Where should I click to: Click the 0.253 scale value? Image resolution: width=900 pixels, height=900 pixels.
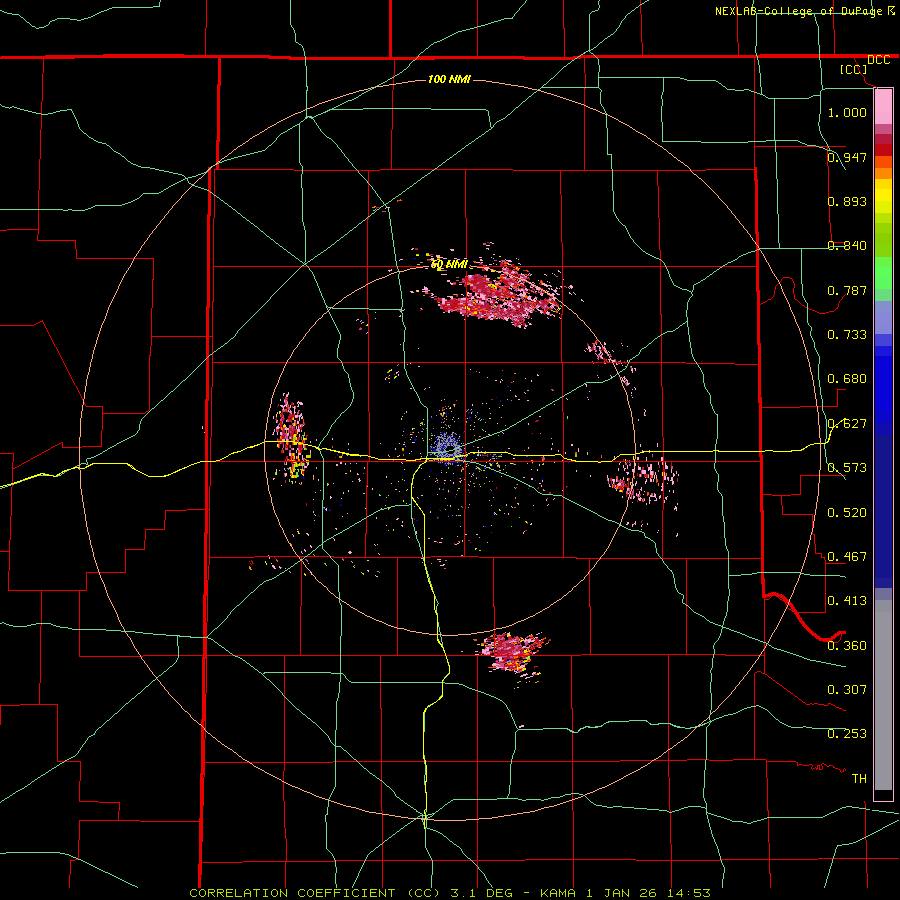click(x=847, y=734)
